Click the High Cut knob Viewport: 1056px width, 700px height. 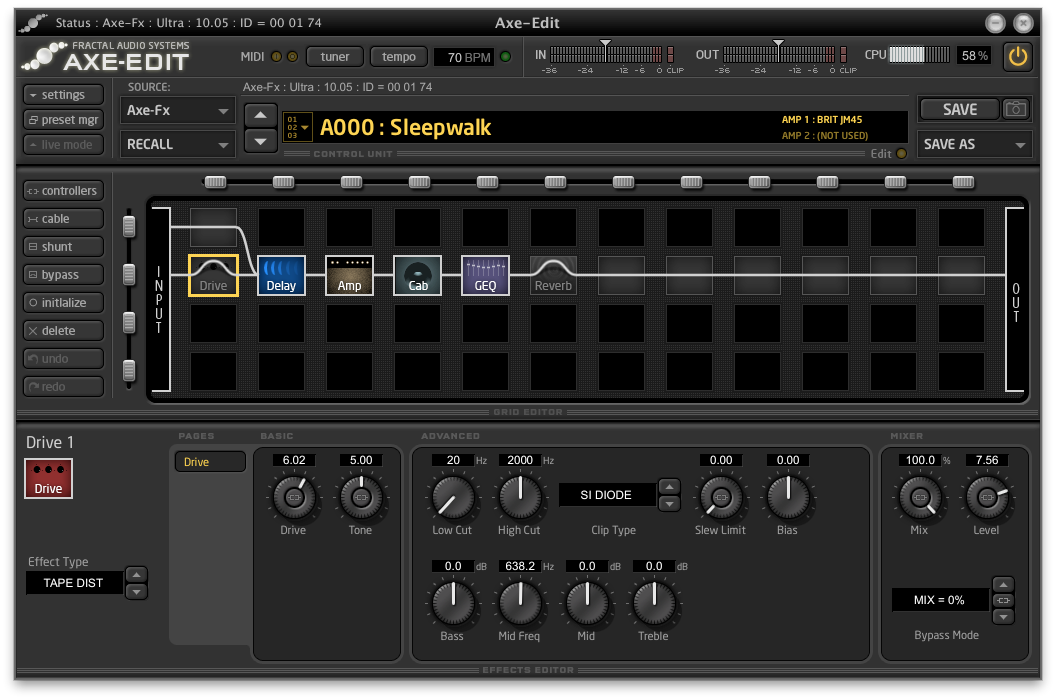click(520, 497)
